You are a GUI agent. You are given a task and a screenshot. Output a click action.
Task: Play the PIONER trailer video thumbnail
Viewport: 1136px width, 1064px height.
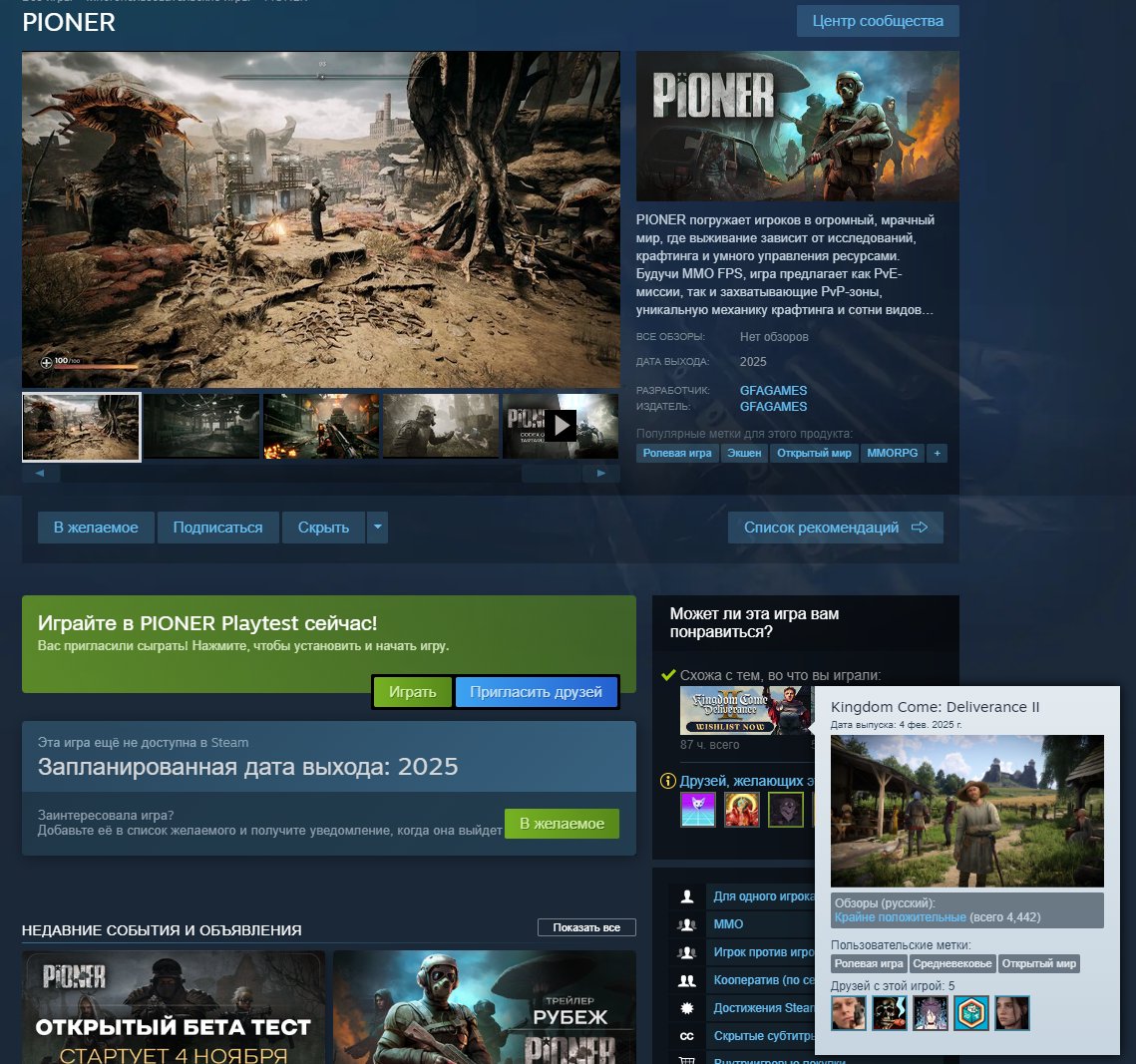pyautogui.click(x=561, y=427)
